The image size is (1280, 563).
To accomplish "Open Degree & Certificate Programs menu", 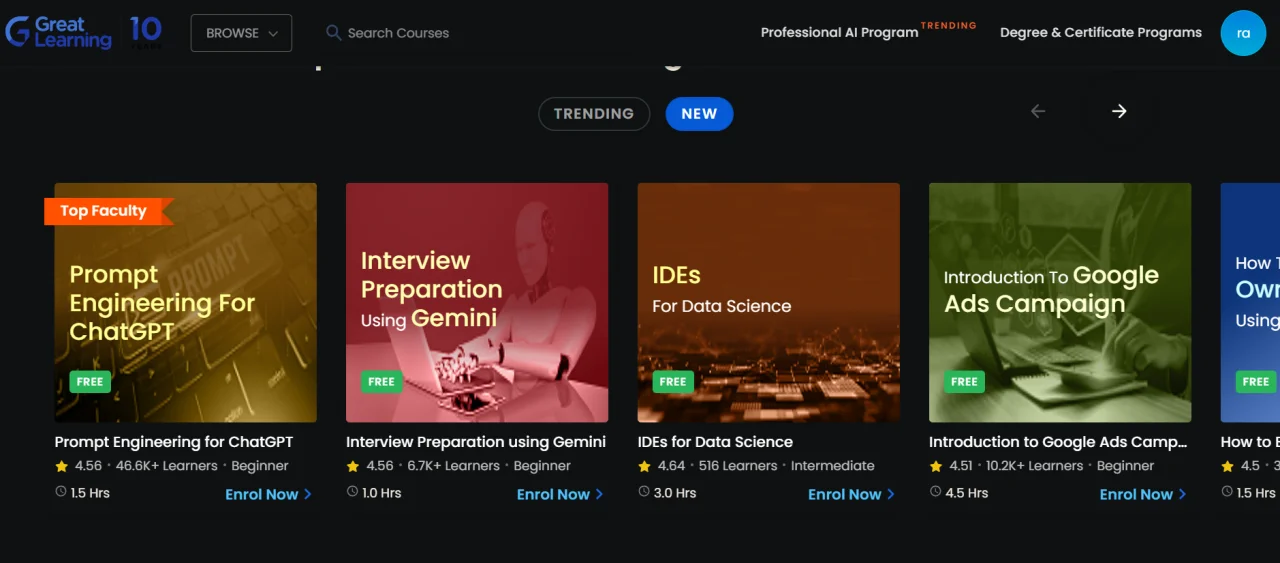I will 1101,32.
